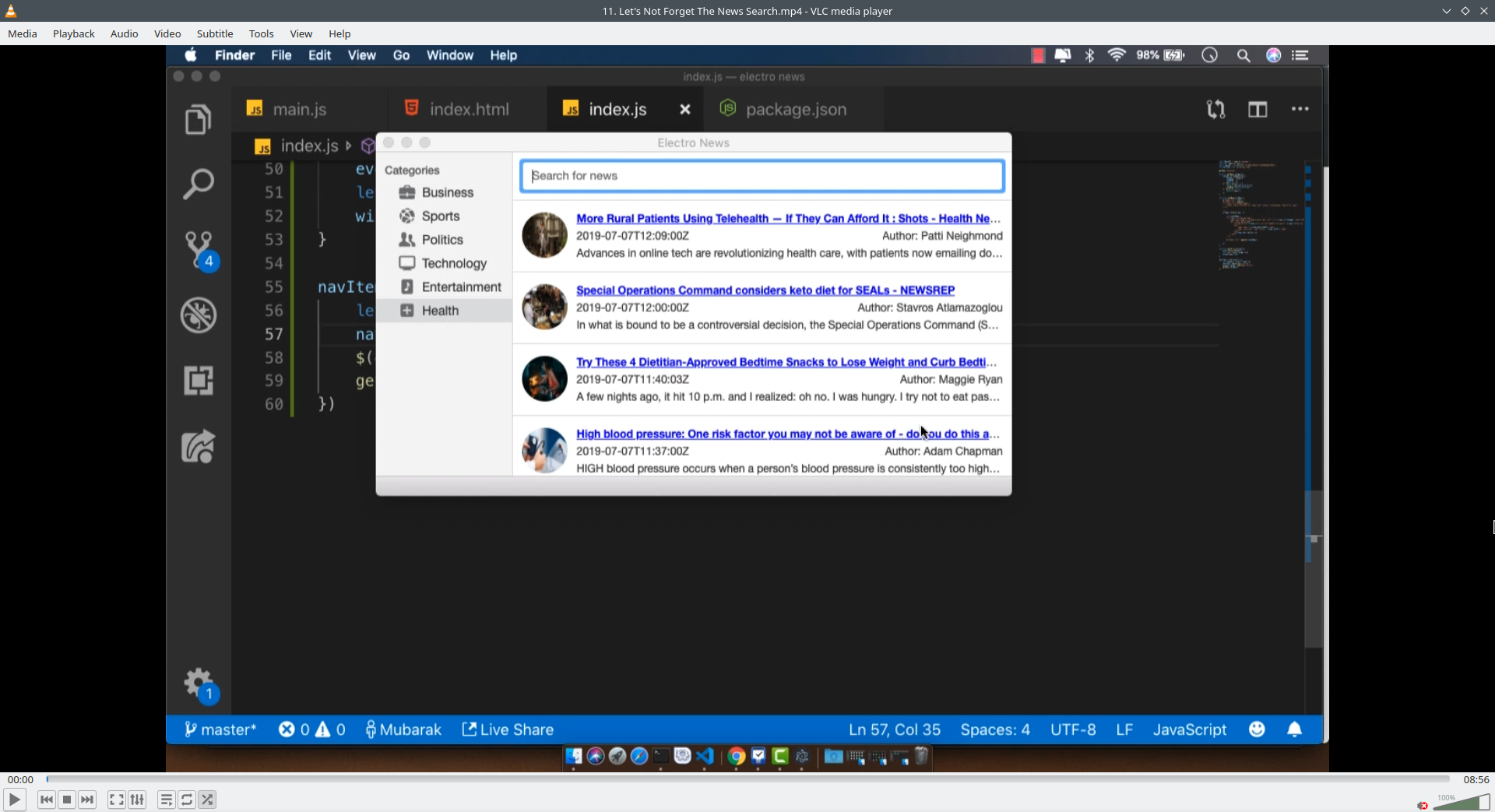Toggle VLC fullscreen video mode
1495x812 pixels.
coord(116,800)
